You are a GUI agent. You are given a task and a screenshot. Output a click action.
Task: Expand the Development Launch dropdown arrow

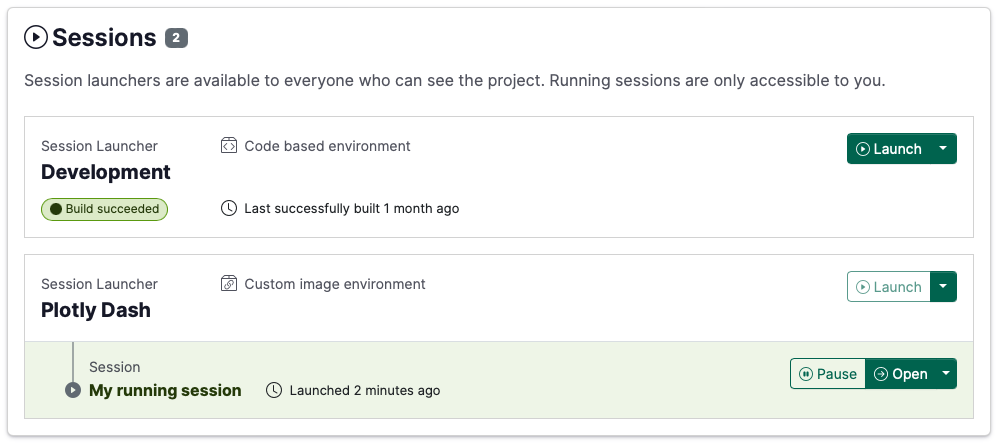point(943,149)
